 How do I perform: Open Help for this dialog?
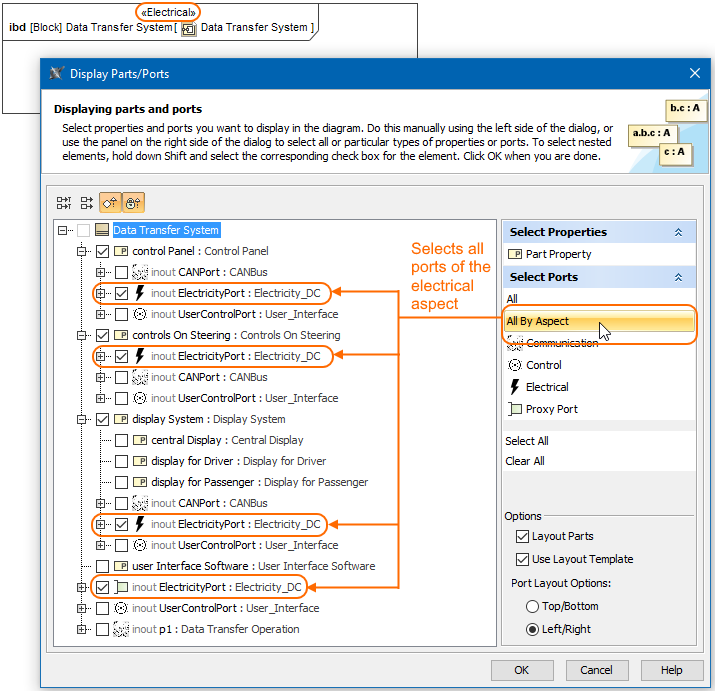(x=671, y=670)
